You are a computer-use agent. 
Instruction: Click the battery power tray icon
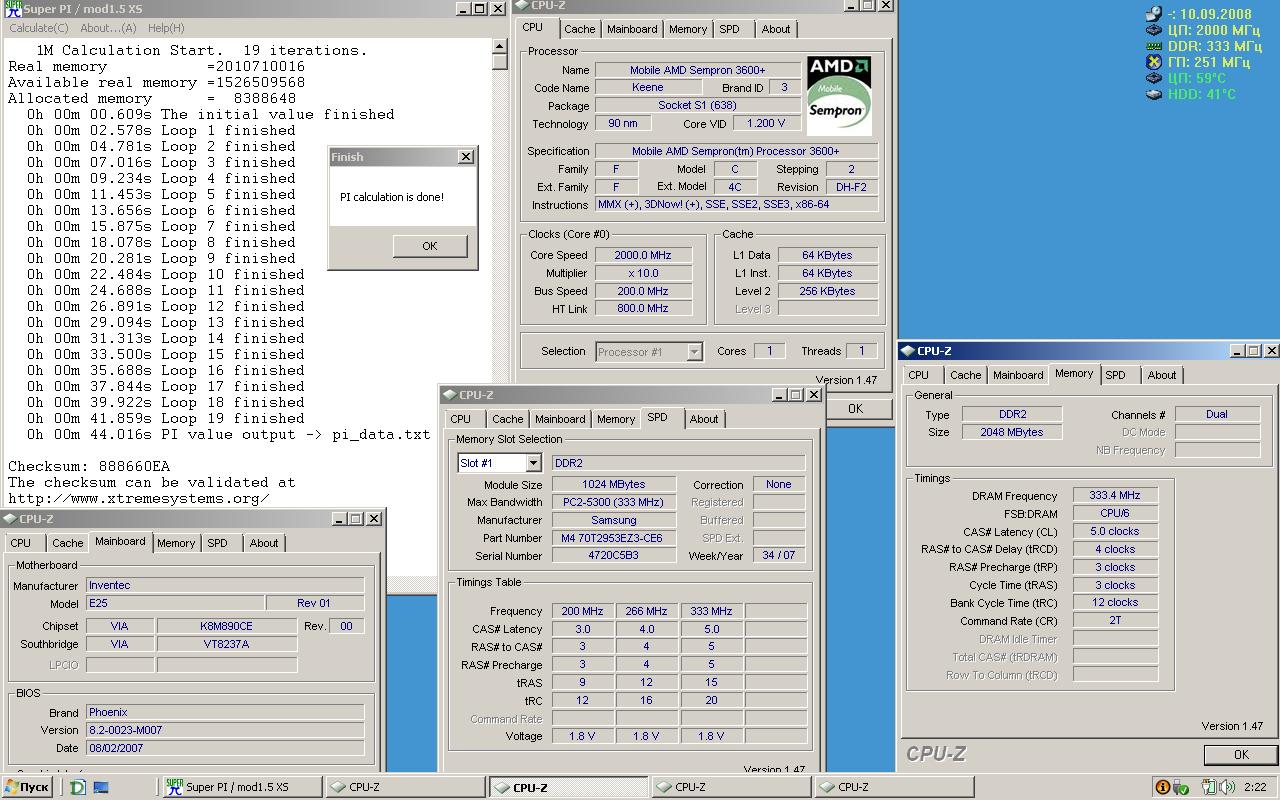1208,787
